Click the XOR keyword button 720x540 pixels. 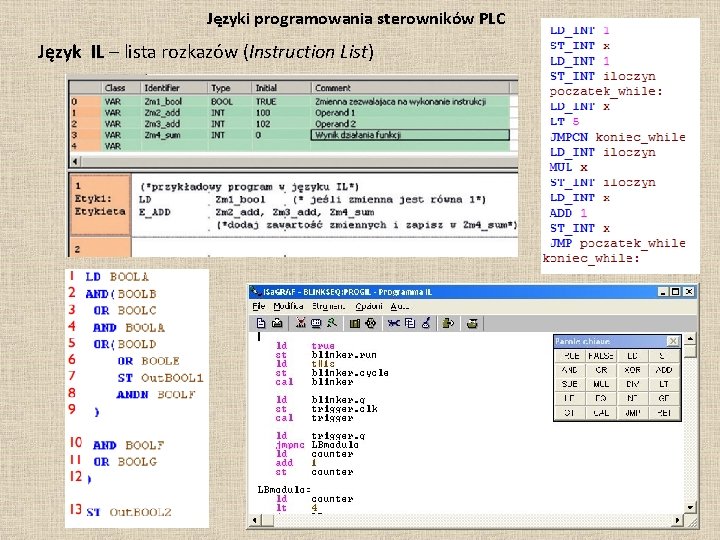click(632, 370)
